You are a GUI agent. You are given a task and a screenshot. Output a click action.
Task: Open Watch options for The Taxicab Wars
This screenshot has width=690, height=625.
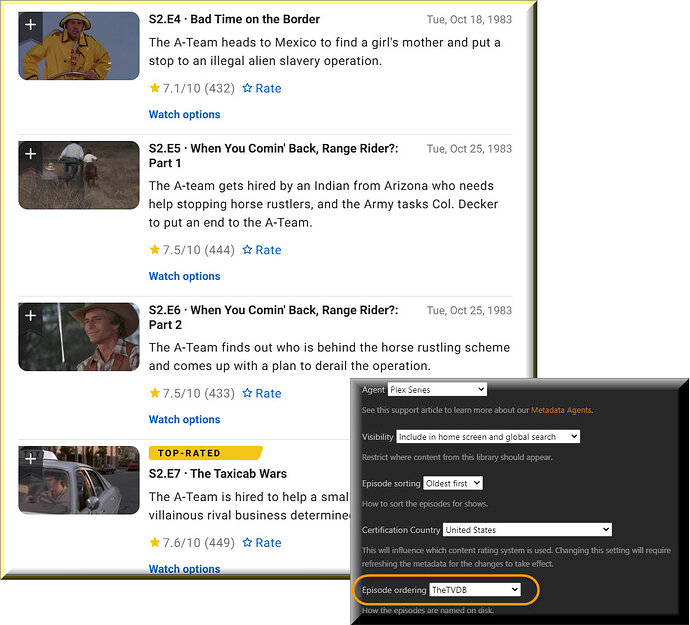tap(184, 569)
